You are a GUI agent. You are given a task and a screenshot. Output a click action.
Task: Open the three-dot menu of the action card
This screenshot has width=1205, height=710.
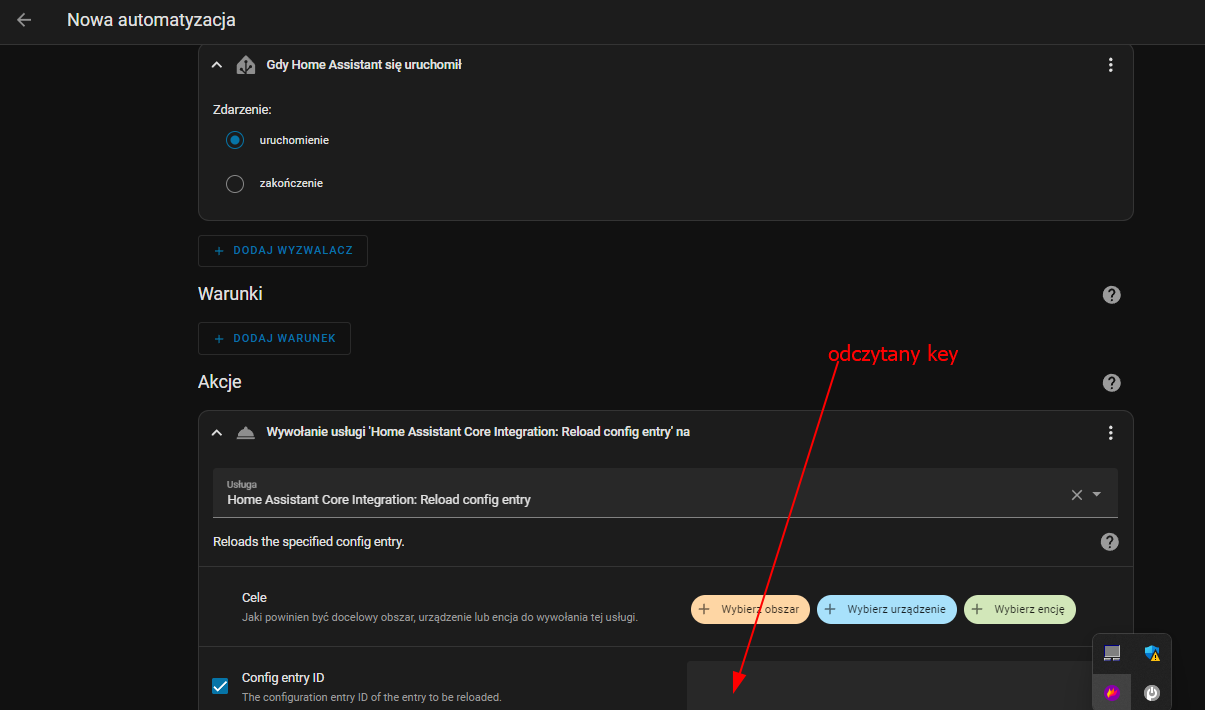point(1110,433)
